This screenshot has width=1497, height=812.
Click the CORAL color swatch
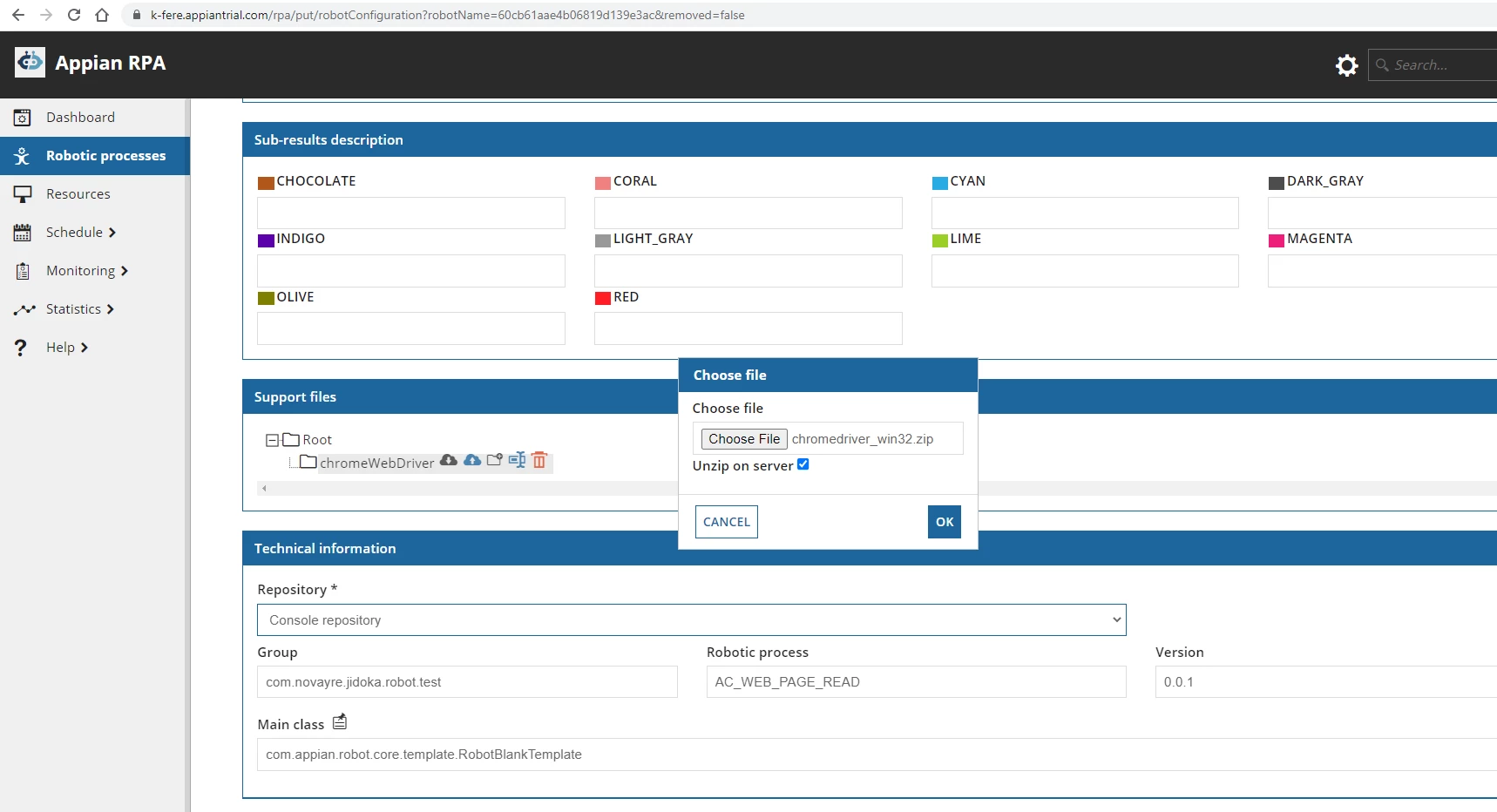click(x=603, y=183)
